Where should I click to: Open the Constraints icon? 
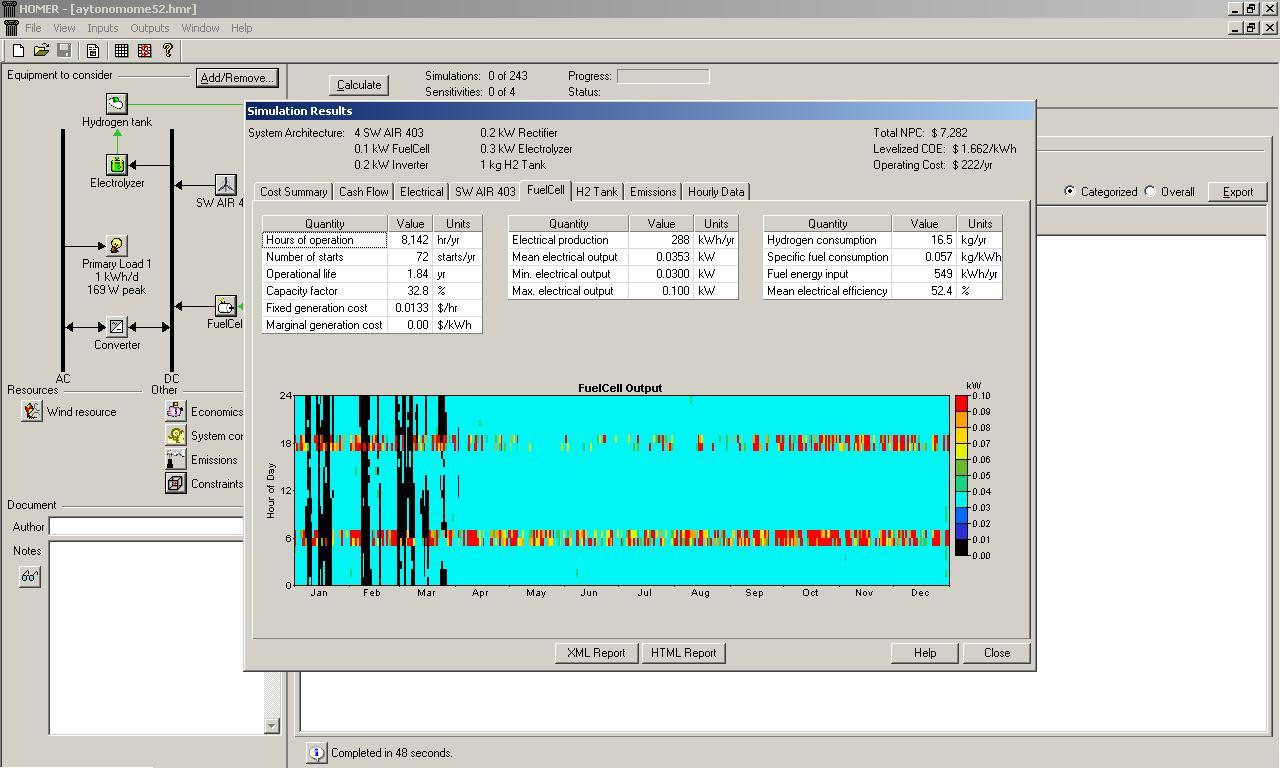pos(176,483)
